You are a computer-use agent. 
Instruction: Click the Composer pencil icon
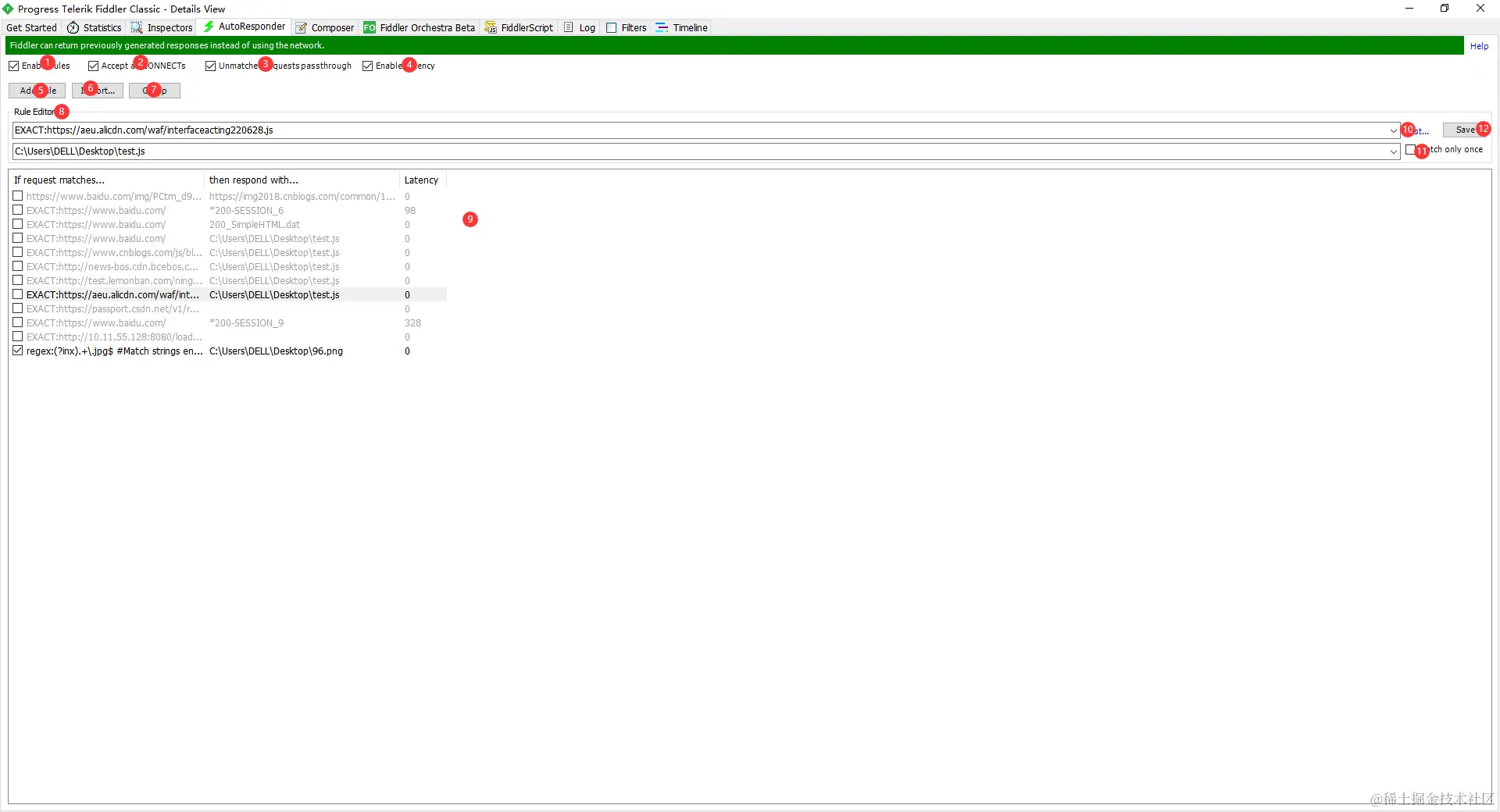[301, 27]
